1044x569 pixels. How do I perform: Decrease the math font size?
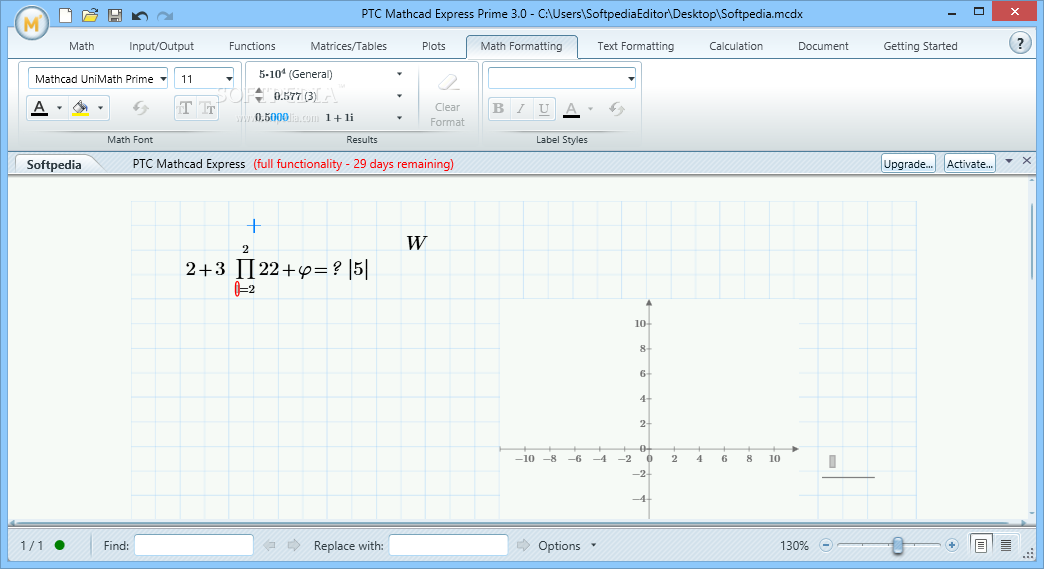pos(208,108)
